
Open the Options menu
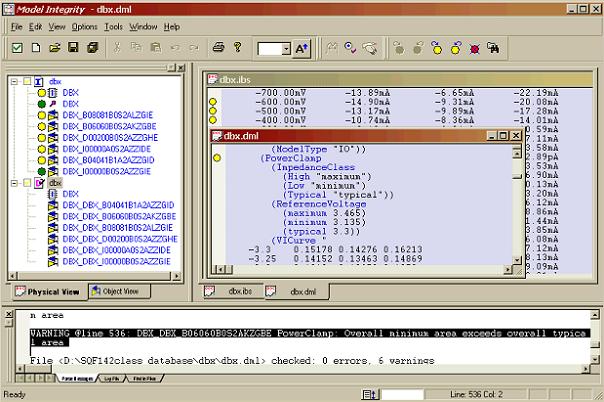click(84, 27)
